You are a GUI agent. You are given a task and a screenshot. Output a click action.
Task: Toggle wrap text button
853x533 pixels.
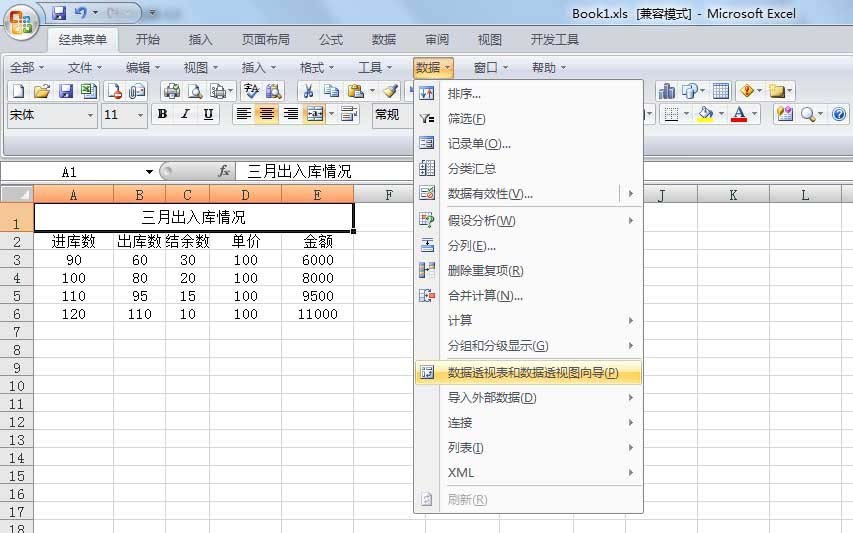(x=349, y=114)
